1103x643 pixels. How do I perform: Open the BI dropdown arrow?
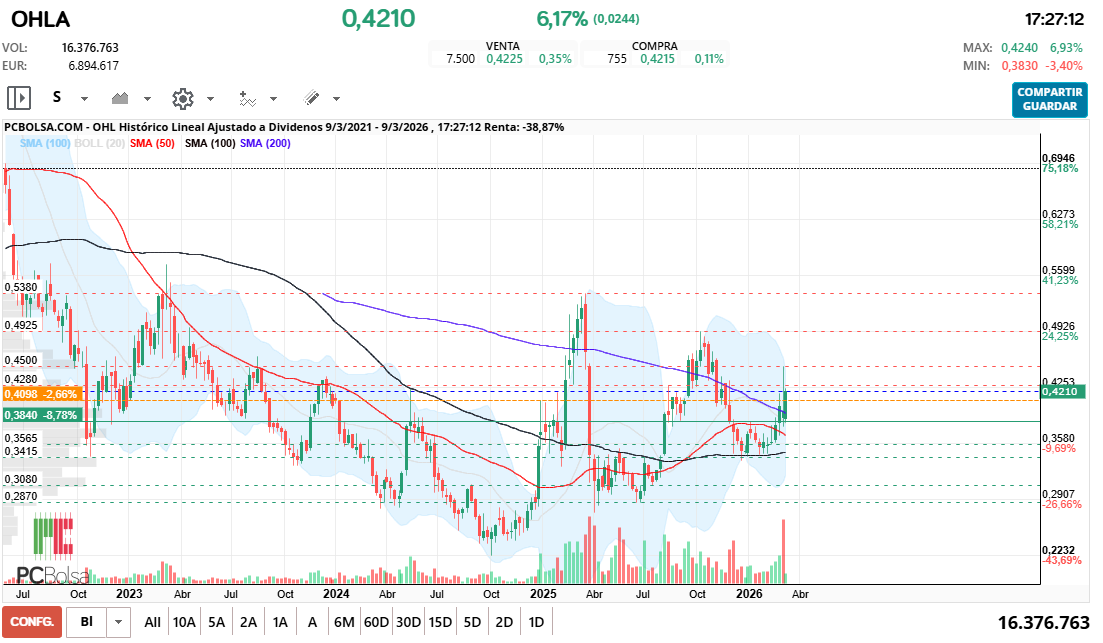point(120,622)
